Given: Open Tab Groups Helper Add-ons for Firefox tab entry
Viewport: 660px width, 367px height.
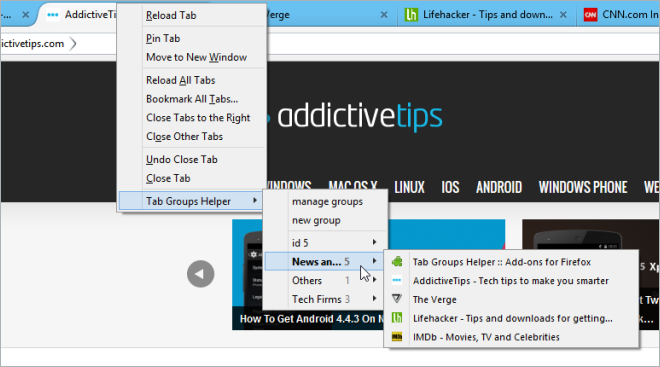Looking at the screenshot, I should [x=501, y=262].
